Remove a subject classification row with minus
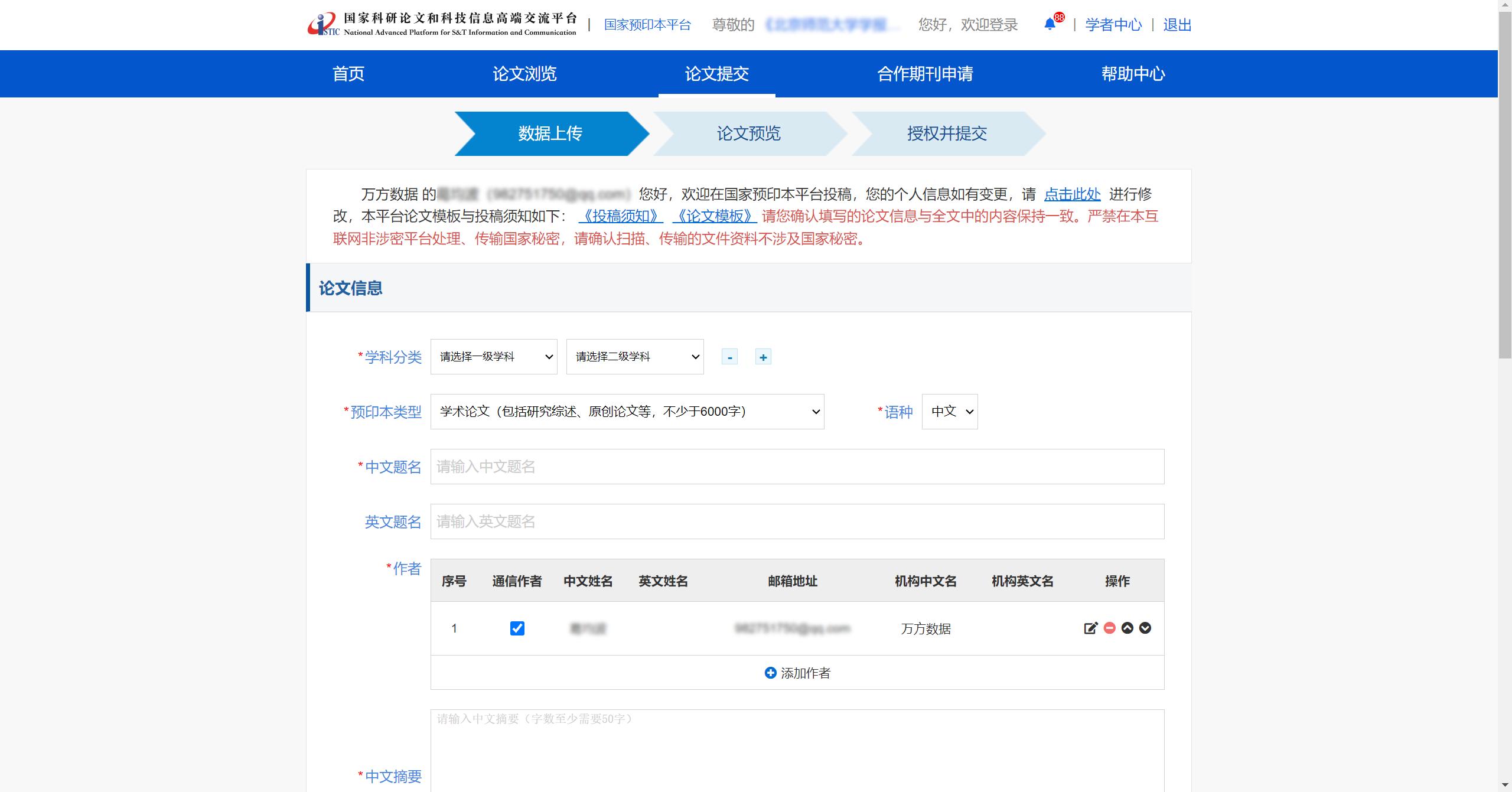 click(x=730, y=357)
